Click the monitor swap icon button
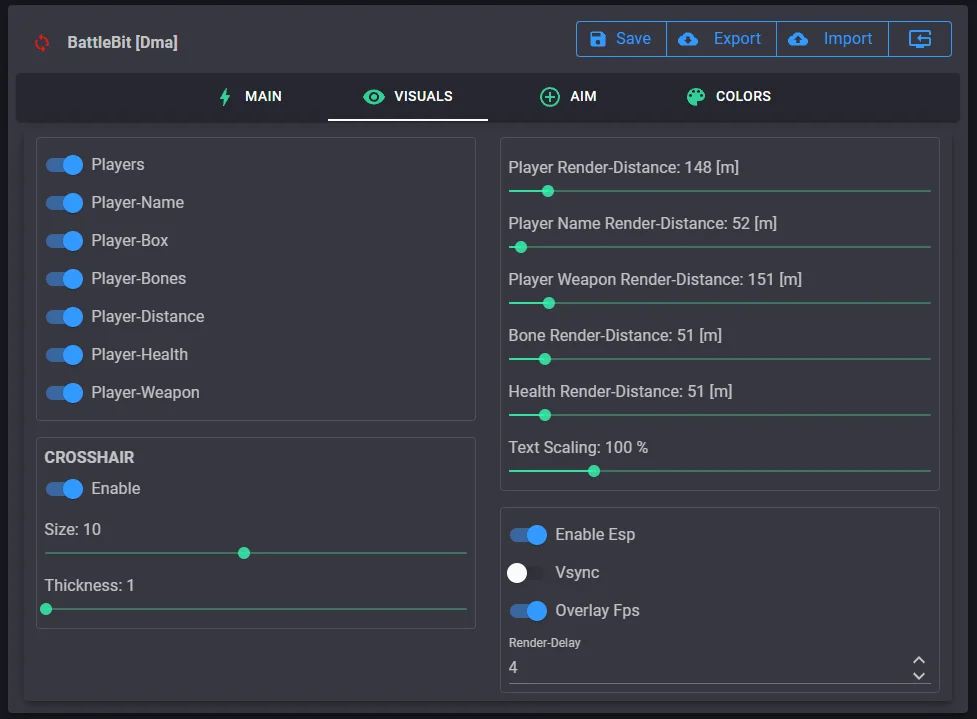 920,39
